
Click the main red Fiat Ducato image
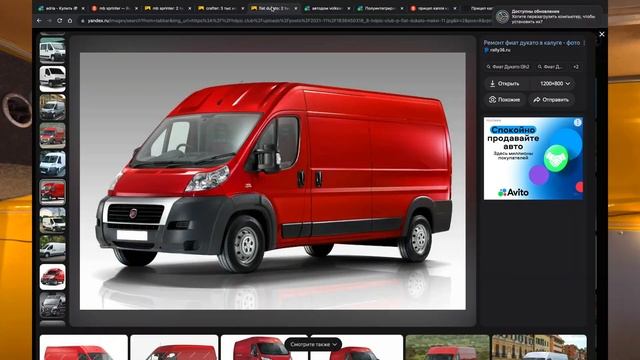click(273, 181)
